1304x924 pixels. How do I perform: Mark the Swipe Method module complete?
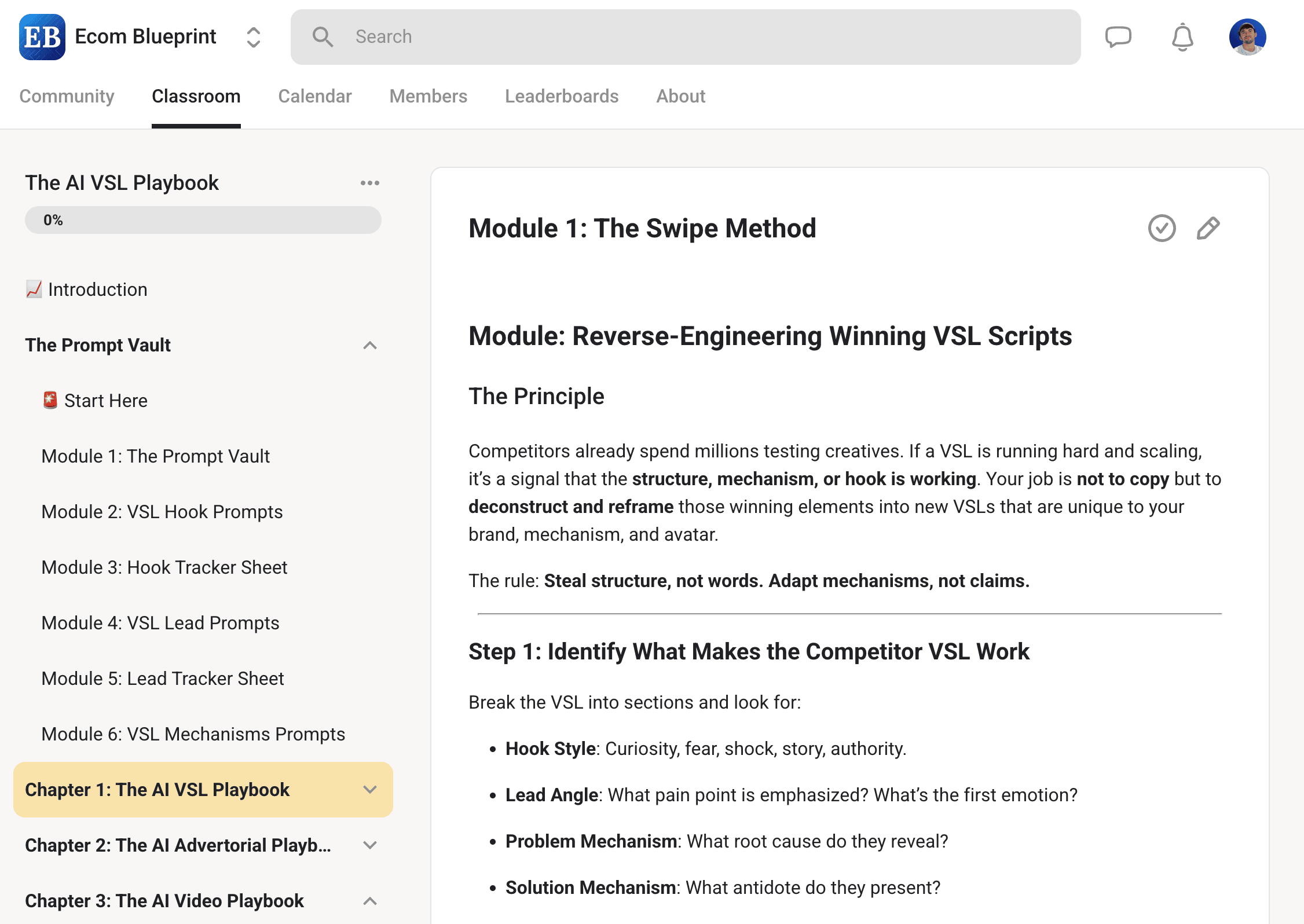point(1162,228)
